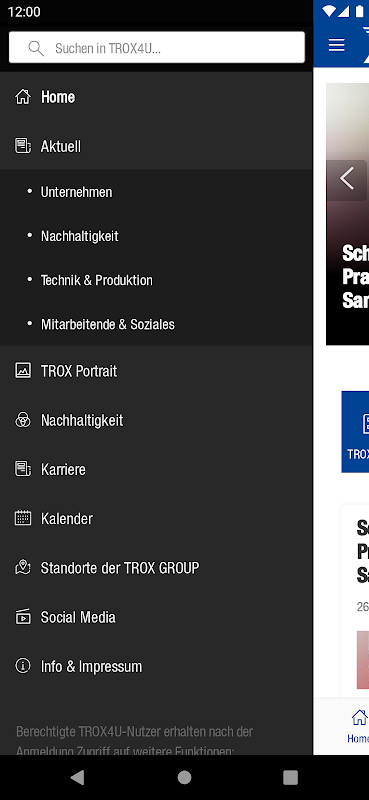Tap the TROX Portrait picture icon

pos(22,370)
